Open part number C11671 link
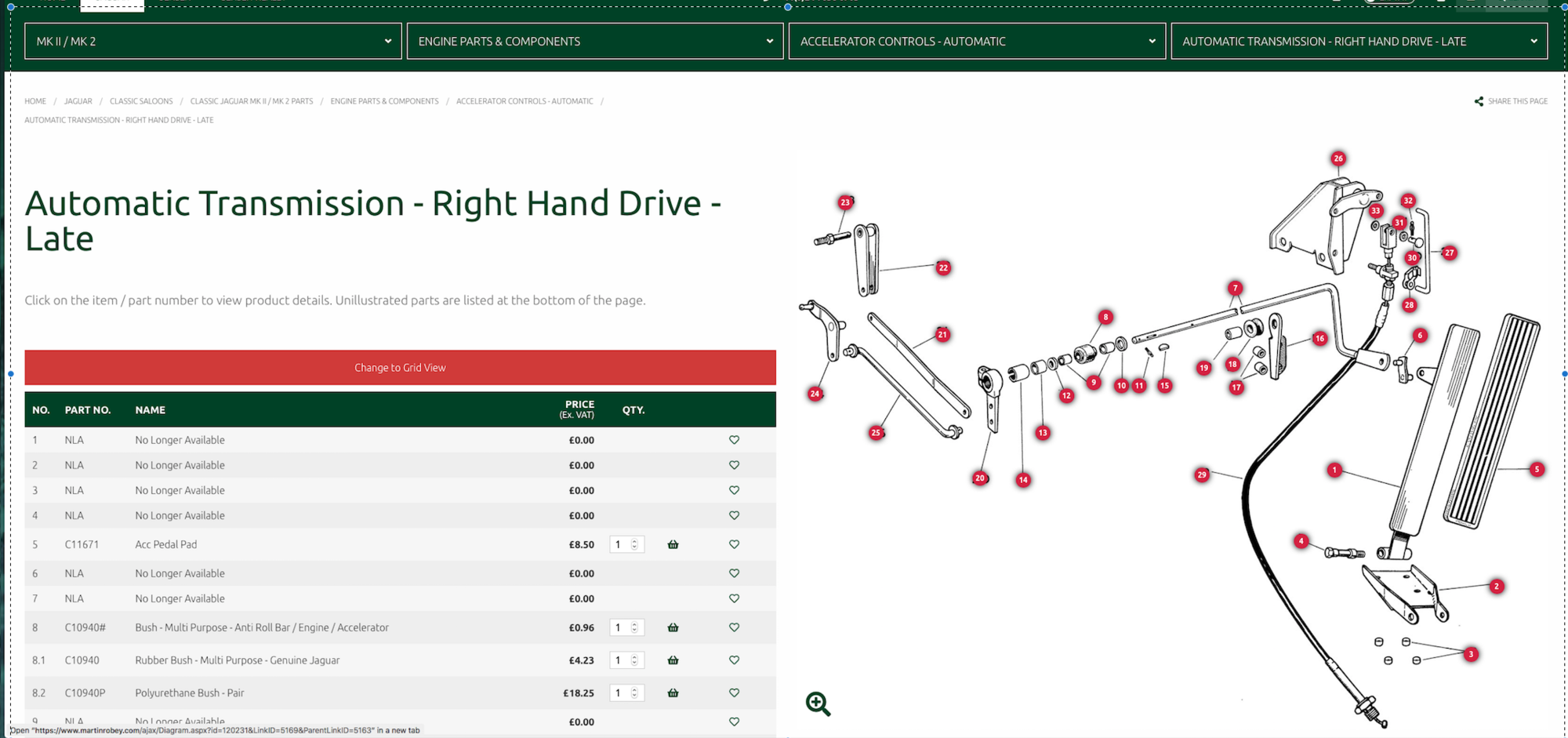This screenshot has width=1568, height=738. (x=82, y=544)
